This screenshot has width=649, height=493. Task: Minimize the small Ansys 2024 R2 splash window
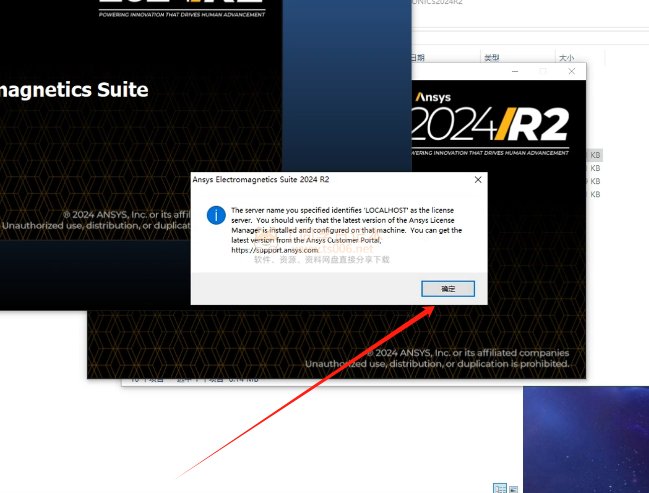515,71
